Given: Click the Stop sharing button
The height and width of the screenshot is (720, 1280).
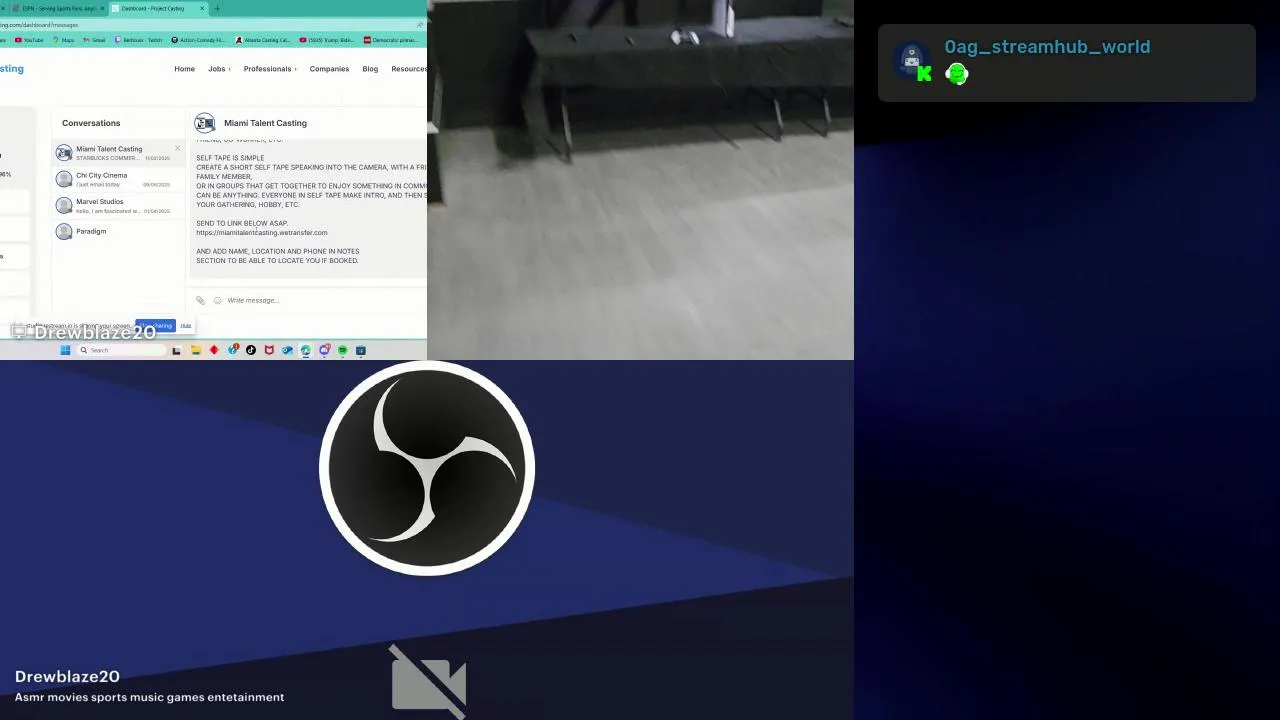Looking at the screenshot, I should (x=155, y=325).
